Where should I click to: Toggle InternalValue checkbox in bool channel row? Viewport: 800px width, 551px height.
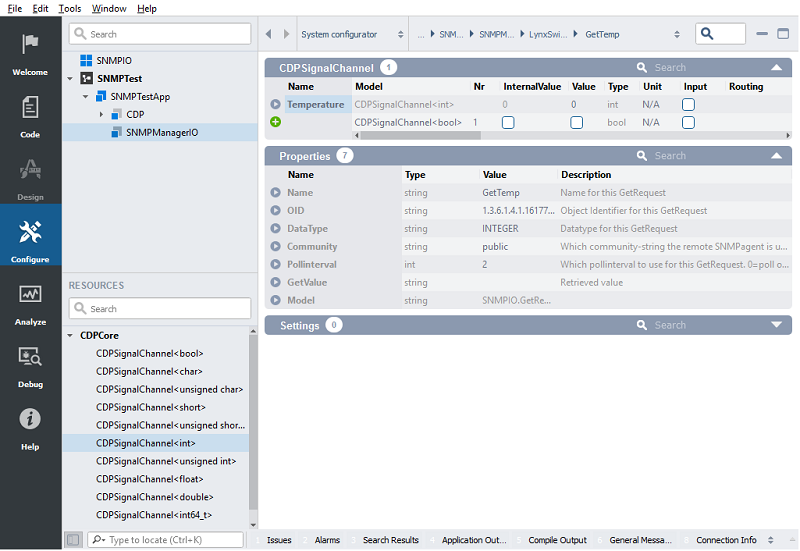point(508,122)
